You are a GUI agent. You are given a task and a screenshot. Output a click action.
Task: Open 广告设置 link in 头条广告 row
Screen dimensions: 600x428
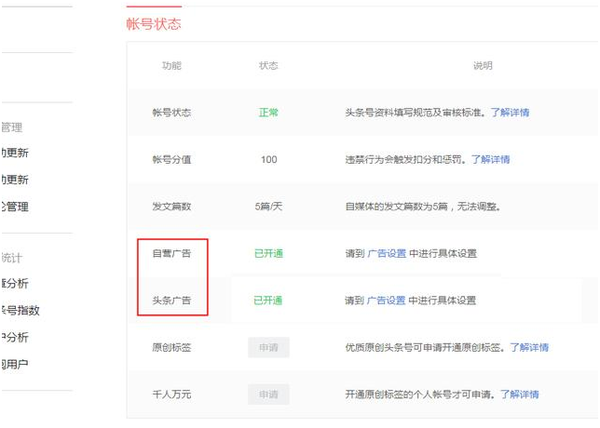tap(386, 301)
